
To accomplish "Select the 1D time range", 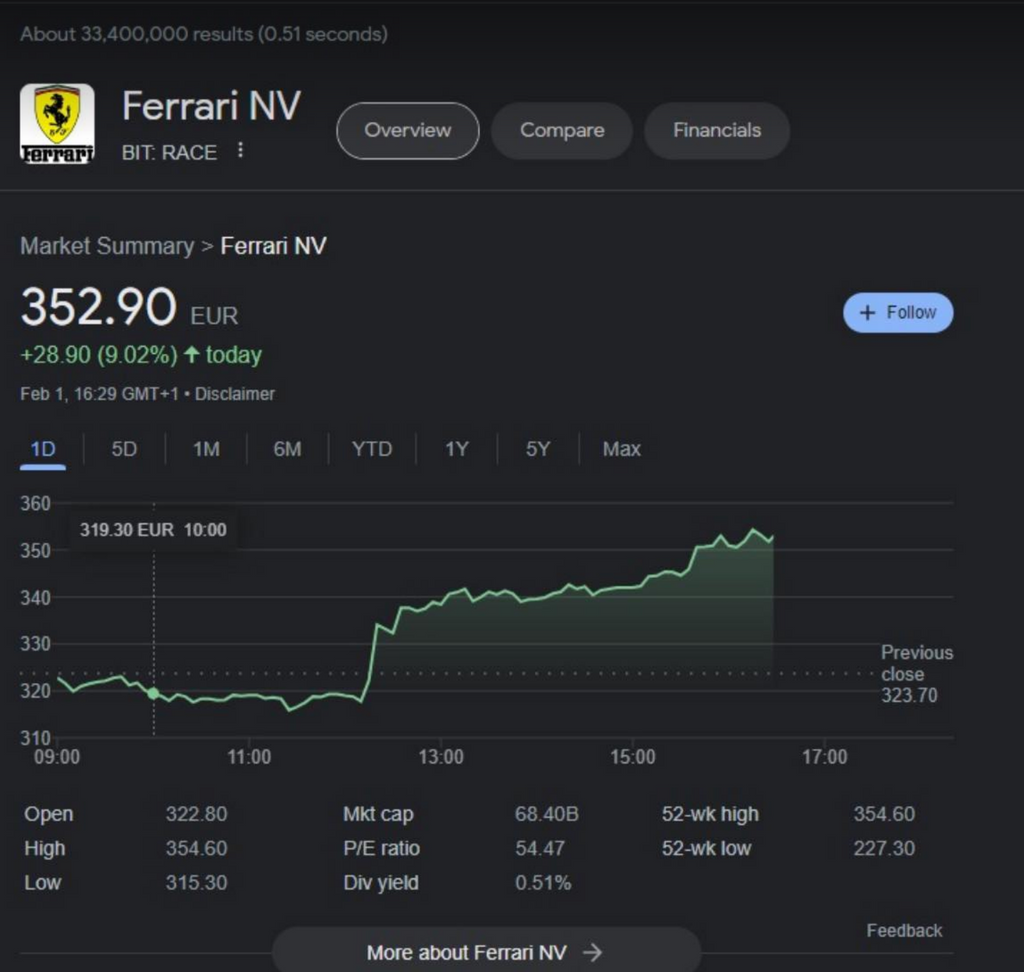I will coord(43,449).
